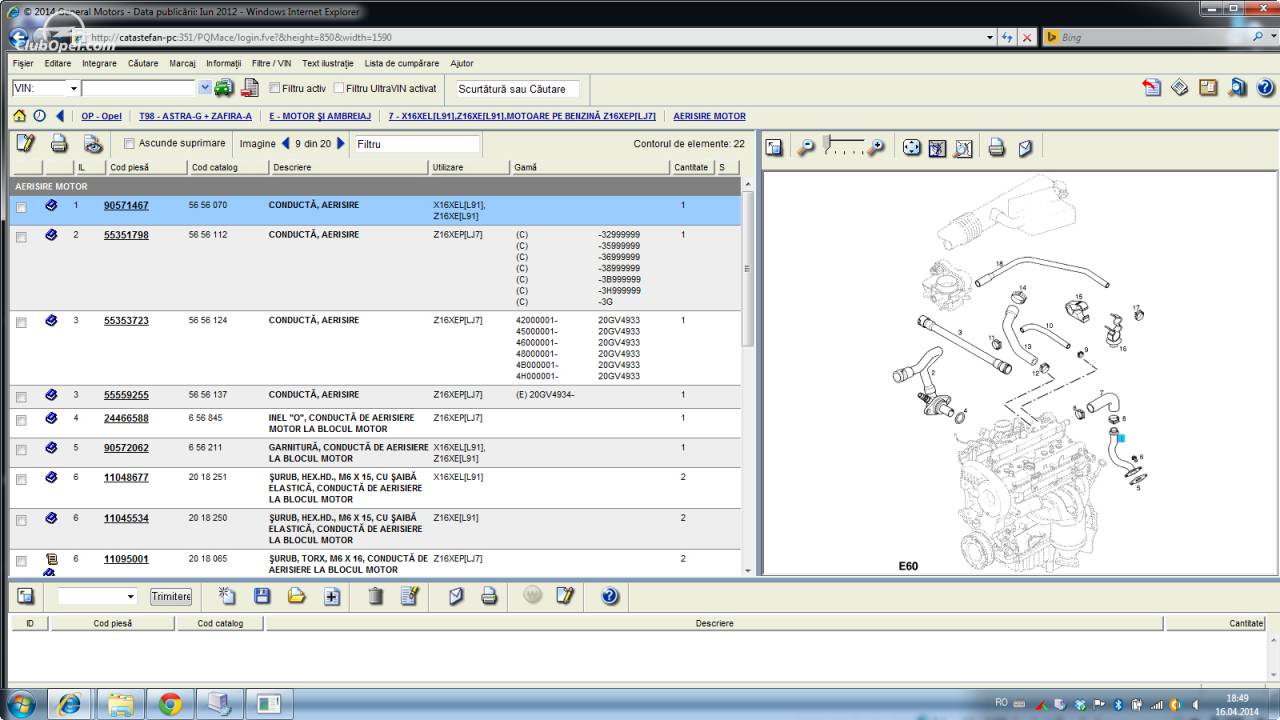Open T98 - ASTRA-G + ZAFIRA-A breadcrumb link
1280x720 pixels.
[195, 116]
